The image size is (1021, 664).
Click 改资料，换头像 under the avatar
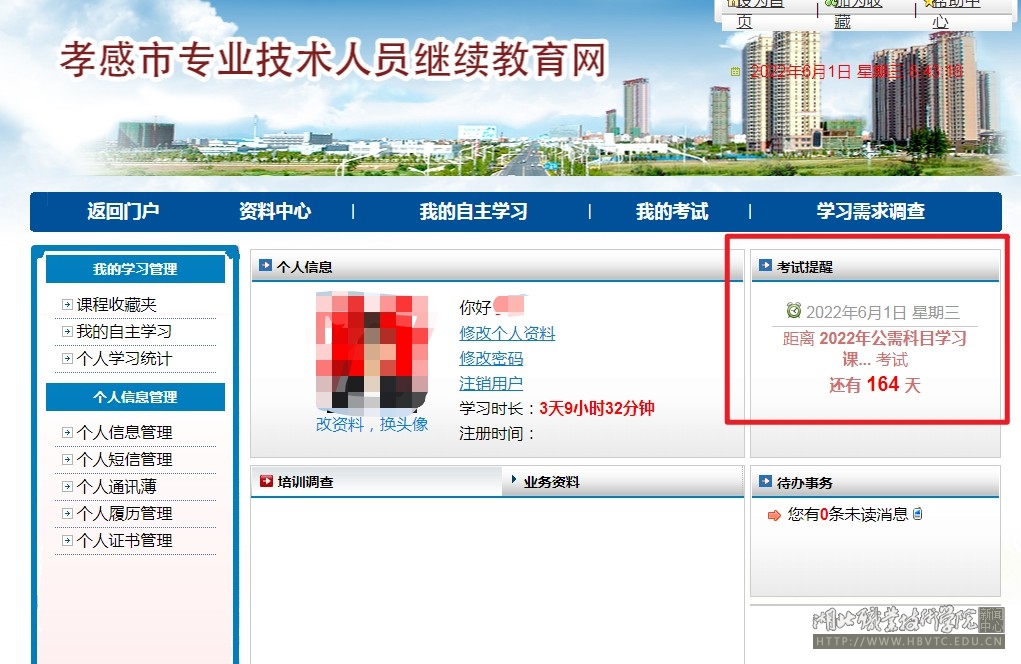372,424
